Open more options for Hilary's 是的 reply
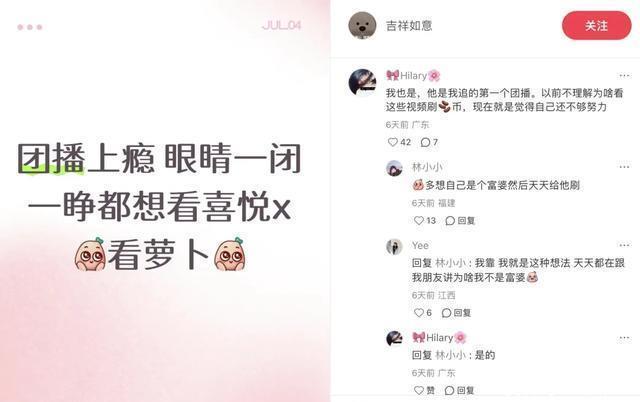The width and height of the screenshot is (640, 402). click(x=624, y=338)
